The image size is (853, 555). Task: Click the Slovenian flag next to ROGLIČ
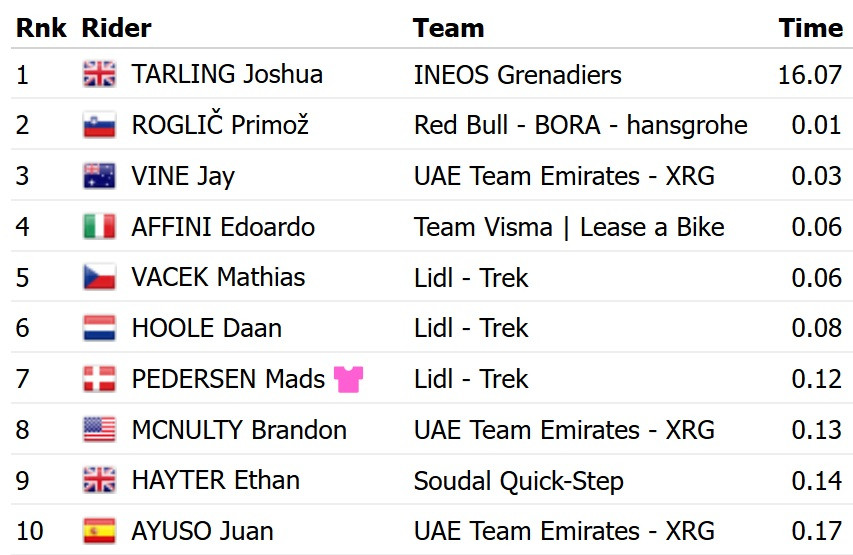pyautogui.click(x=99, y=125)
